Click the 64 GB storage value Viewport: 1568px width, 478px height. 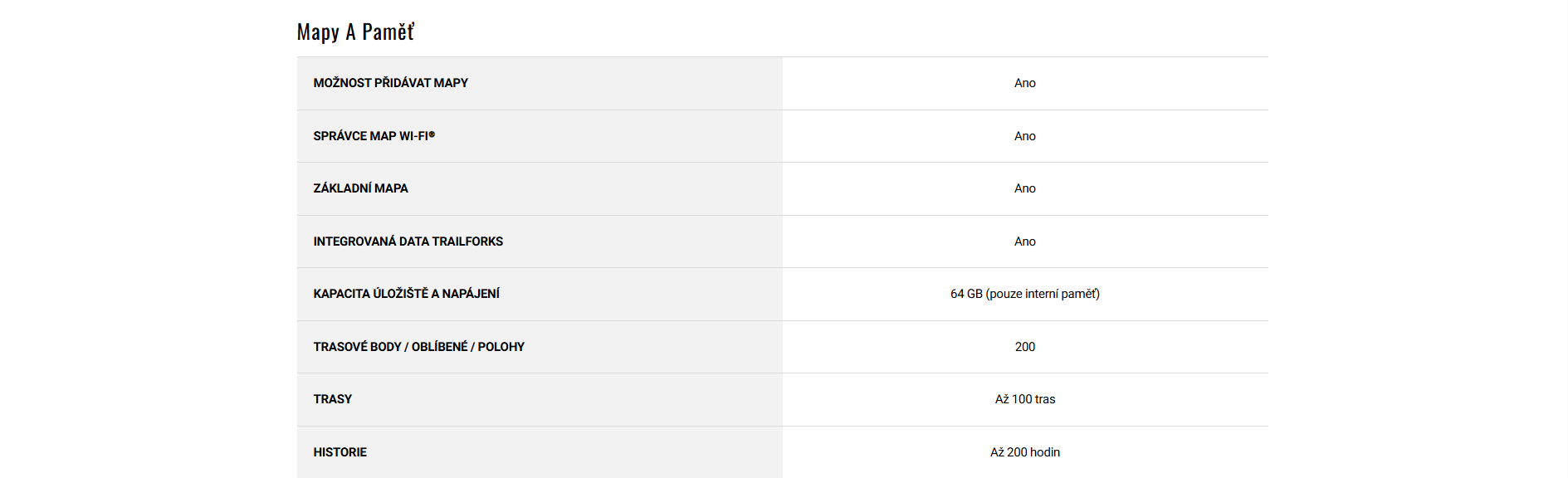(x=966, y=294)
